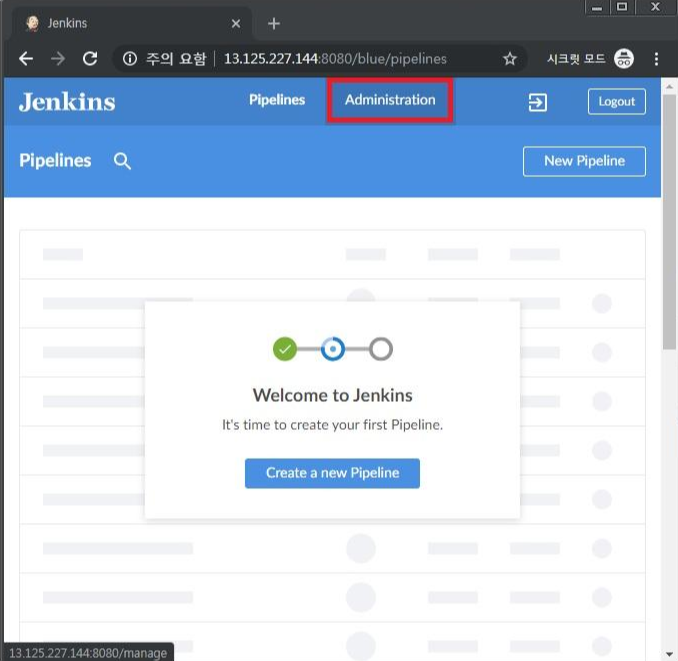Click the browser back arrow
The height and width of the screenshot is (661, 678).
pyautogui.click(x=26, y=59)
